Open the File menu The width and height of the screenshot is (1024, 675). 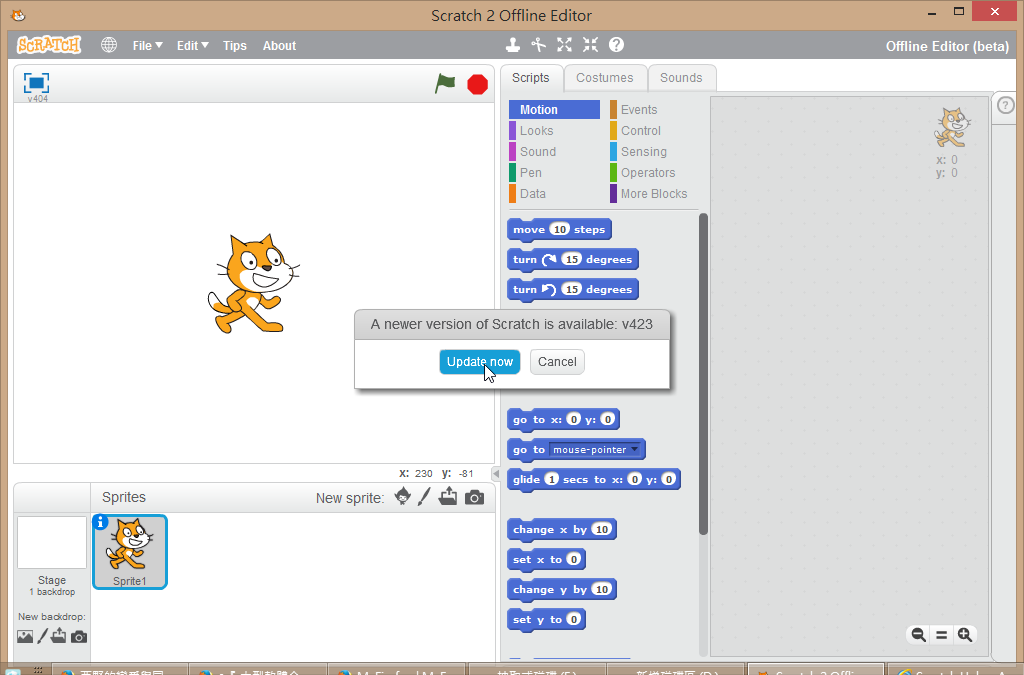pyautogui.click(x=147, y=45)
